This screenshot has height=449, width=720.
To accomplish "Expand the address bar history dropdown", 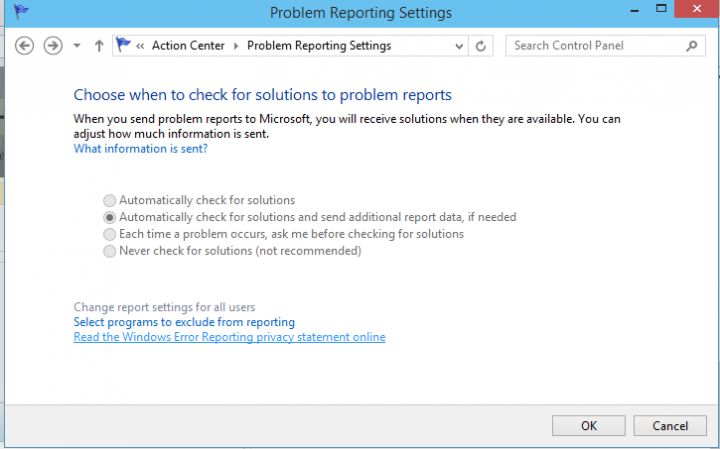I will click(459, 46).
